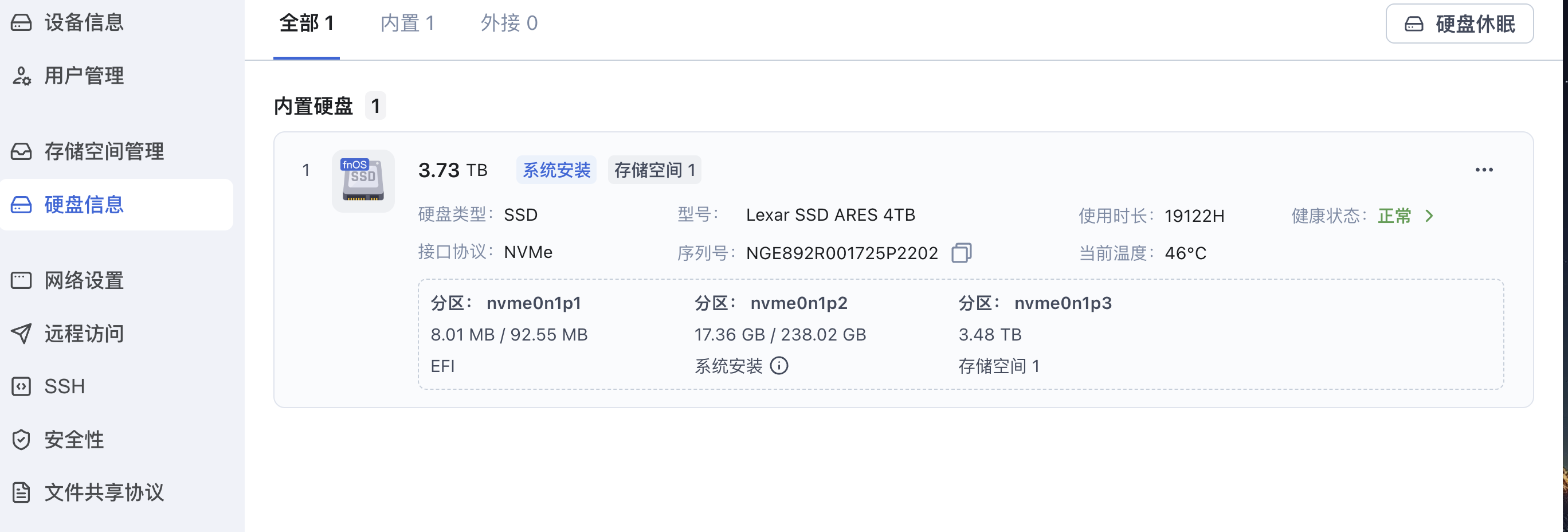
Task: Switch to the 外接 0 tab
Action: 508,24
